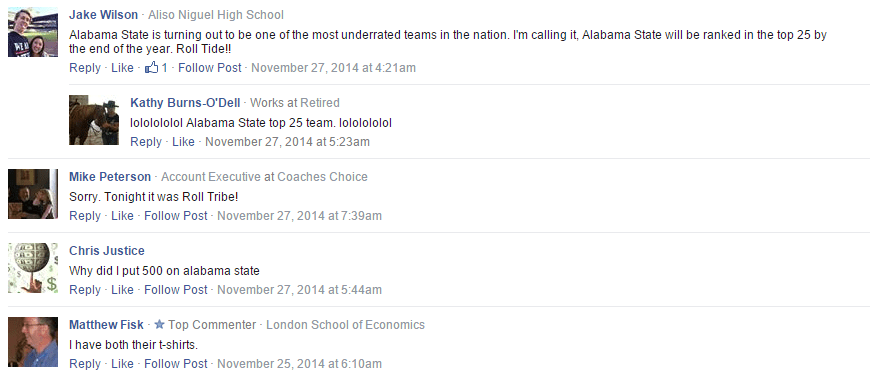883x372 pixels.
Task: Open the Kathy Burns-O'Dell name link
Action: coord(185,103)
